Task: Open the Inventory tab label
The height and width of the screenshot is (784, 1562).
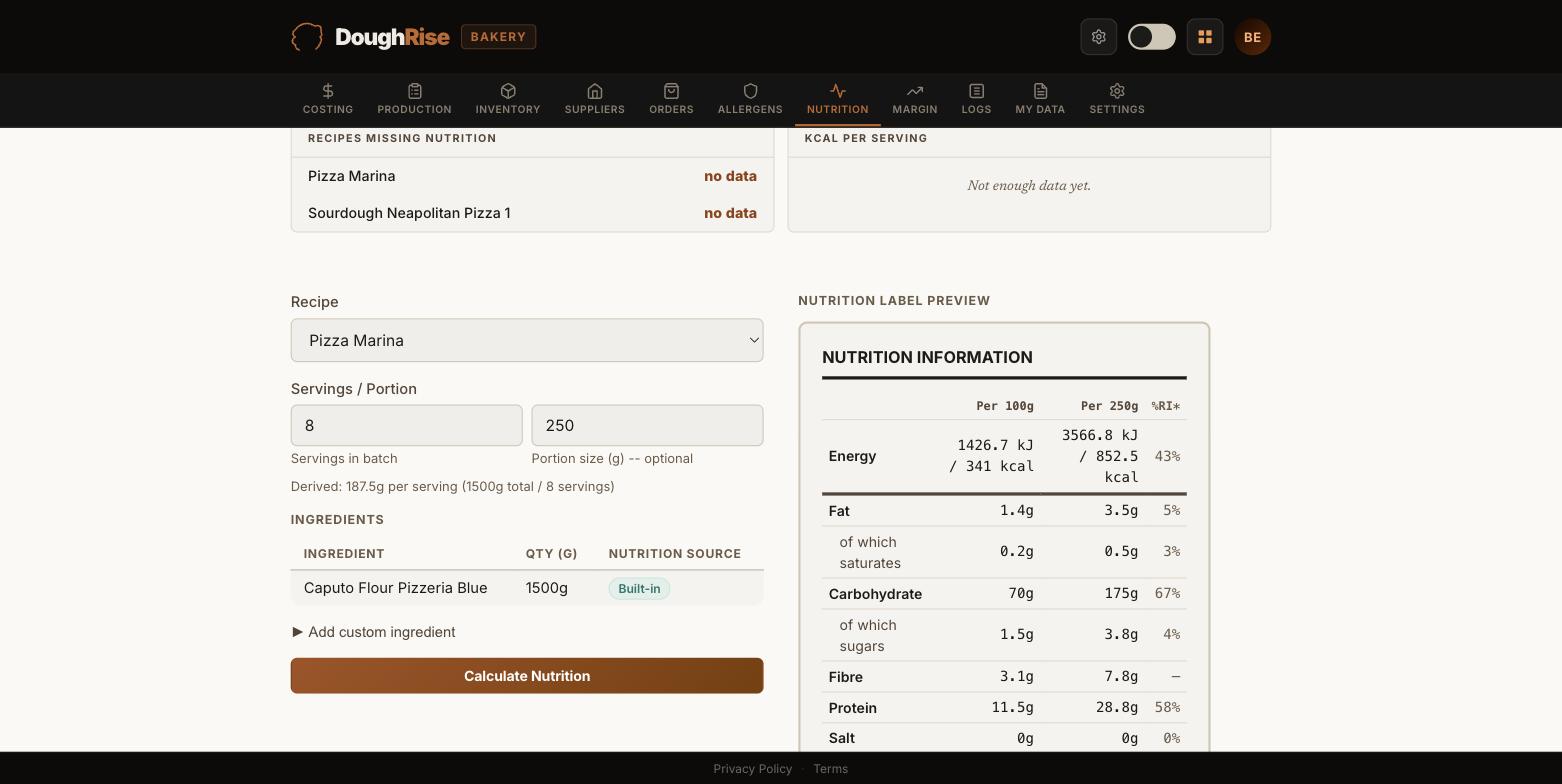Action: [508, 109]
